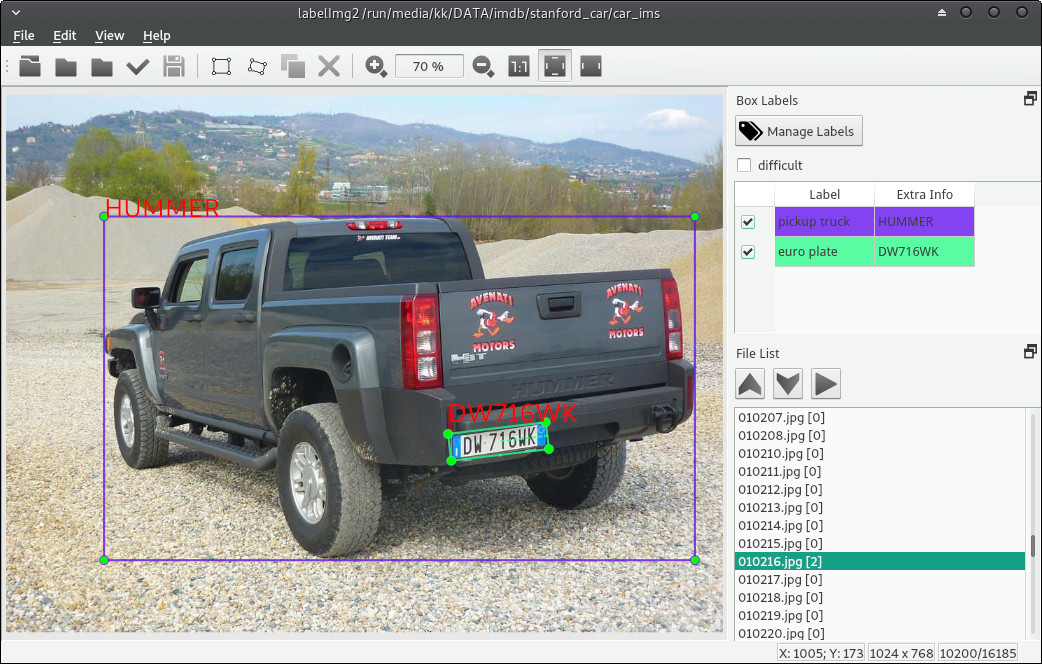Select 010210.jpg [0] in file list

click(x=880, y=453)
